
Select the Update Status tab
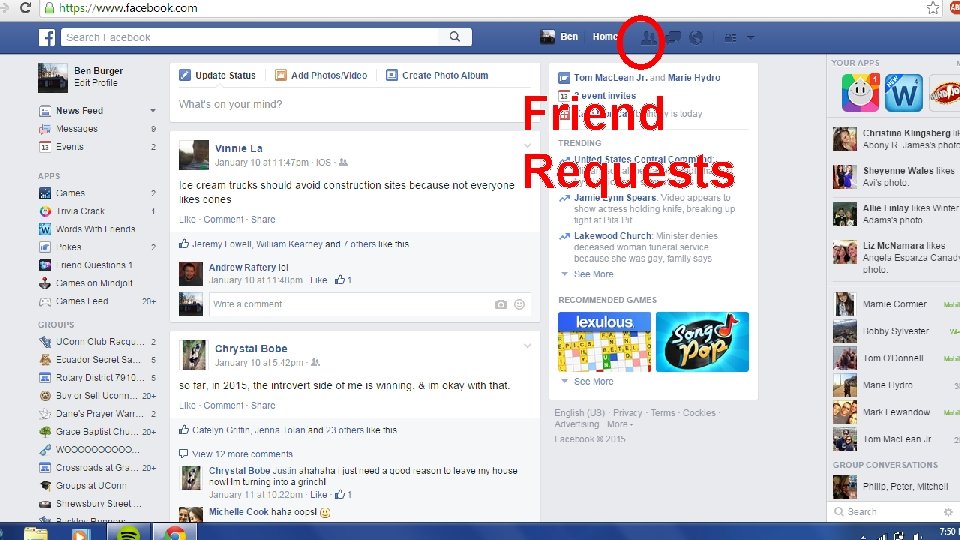[x=217, y=75]
